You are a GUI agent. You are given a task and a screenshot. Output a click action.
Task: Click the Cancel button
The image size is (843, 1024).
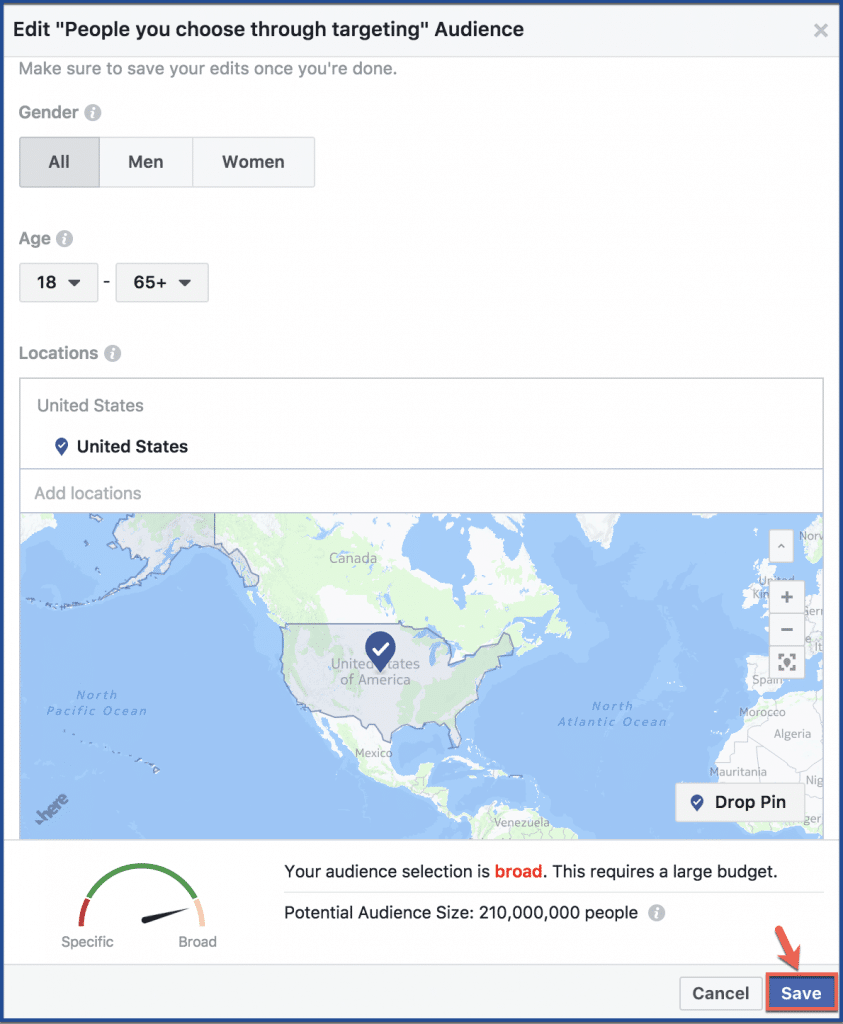[720, 993]
